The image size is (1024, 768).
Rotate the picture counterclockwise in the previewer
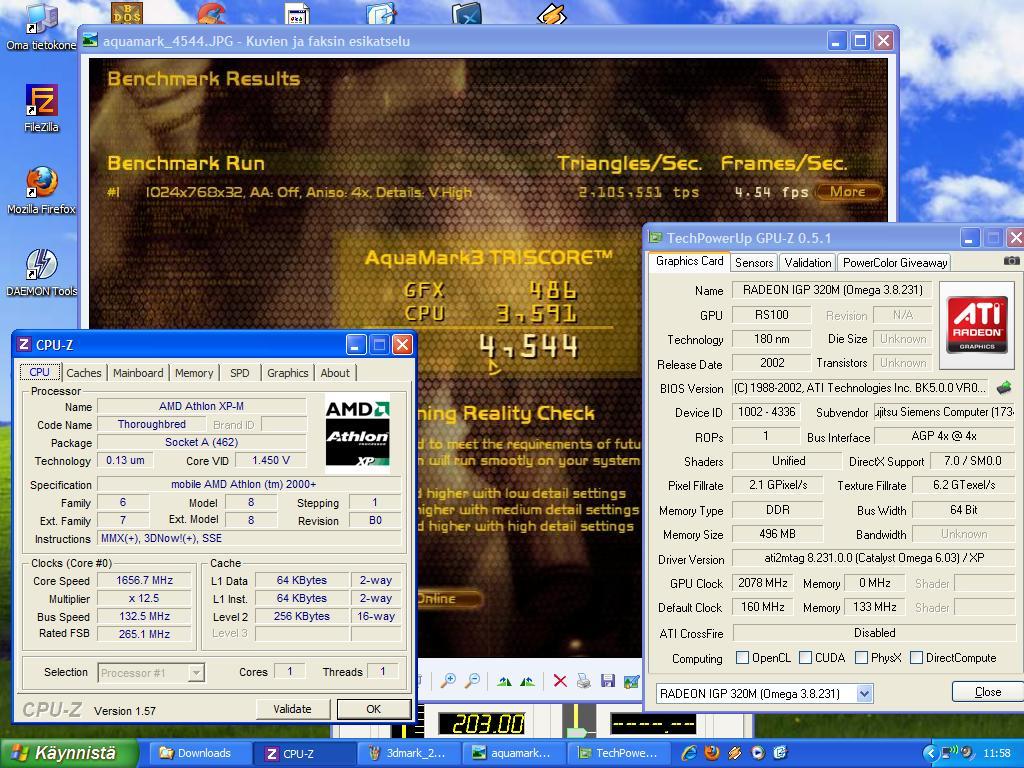coord(528,682)
